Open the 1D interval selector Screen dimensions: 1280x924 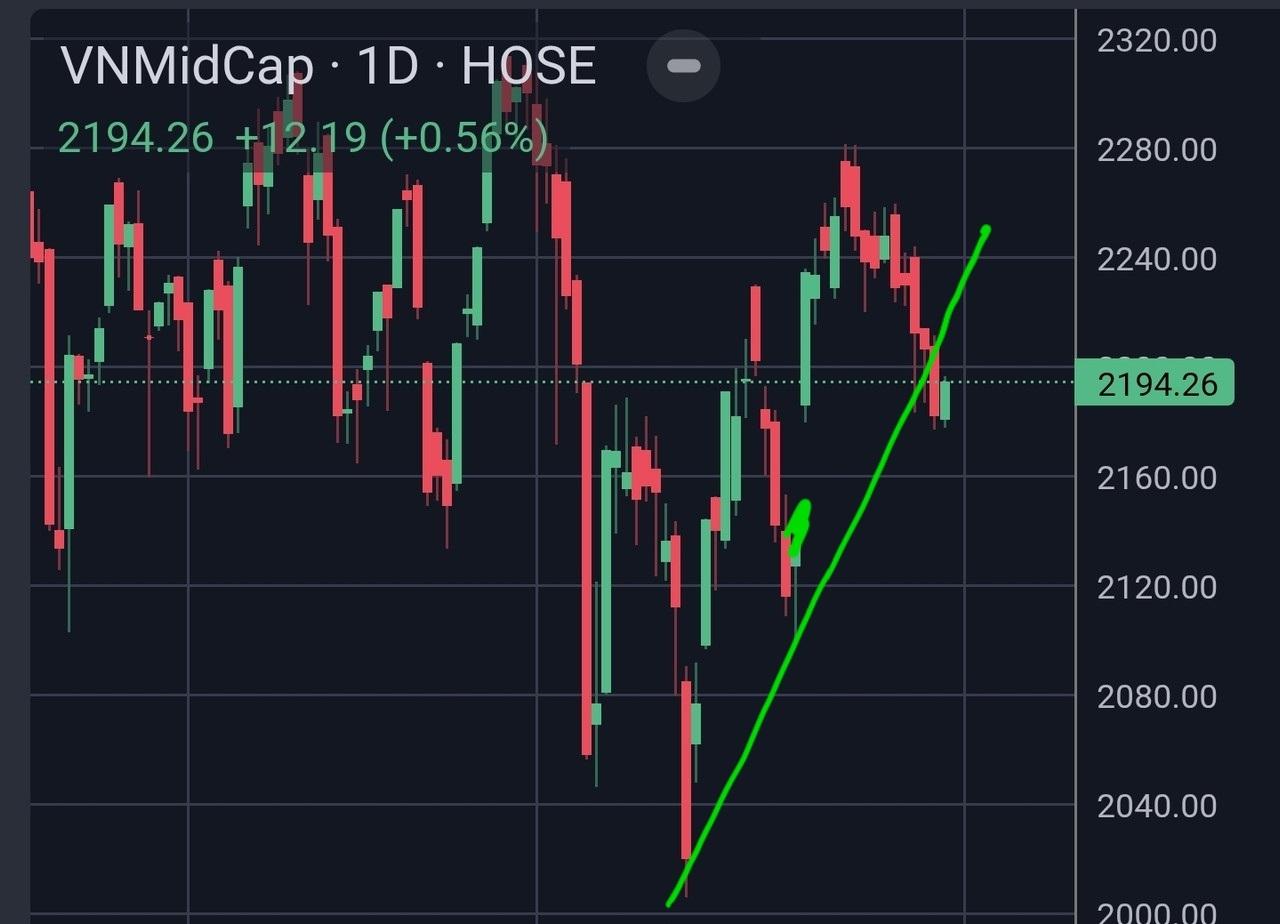(x=387, y=66)
